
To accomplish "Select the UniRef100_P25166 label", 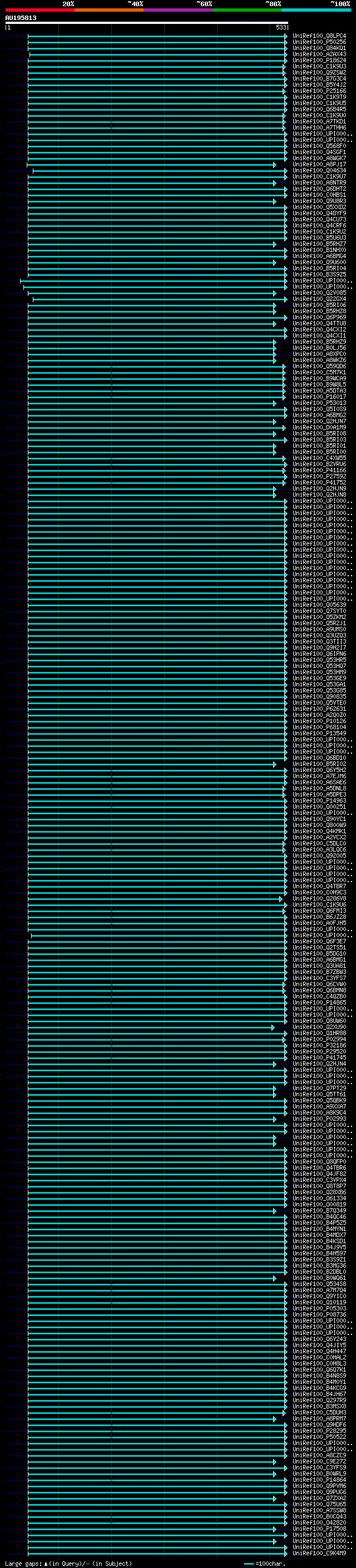I will (x=319, y=91).
